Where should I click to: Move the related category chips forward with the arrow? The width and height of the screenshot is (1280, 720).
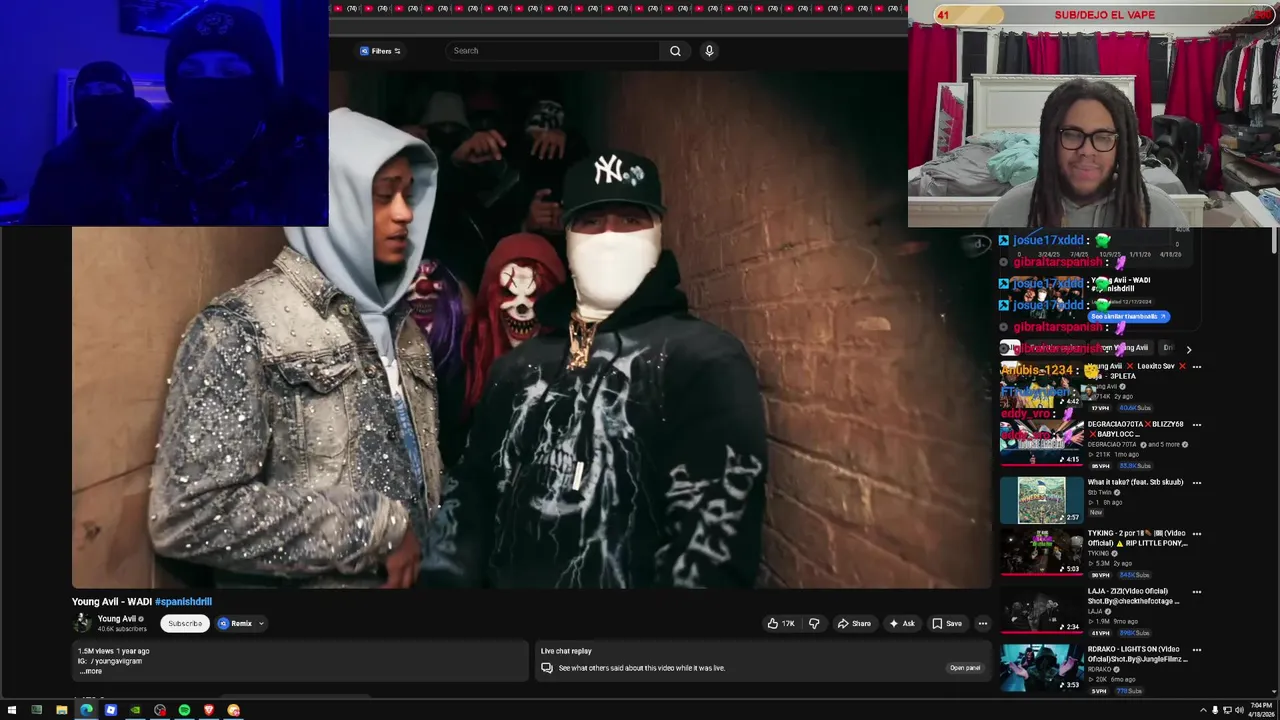pos(1188,349)
